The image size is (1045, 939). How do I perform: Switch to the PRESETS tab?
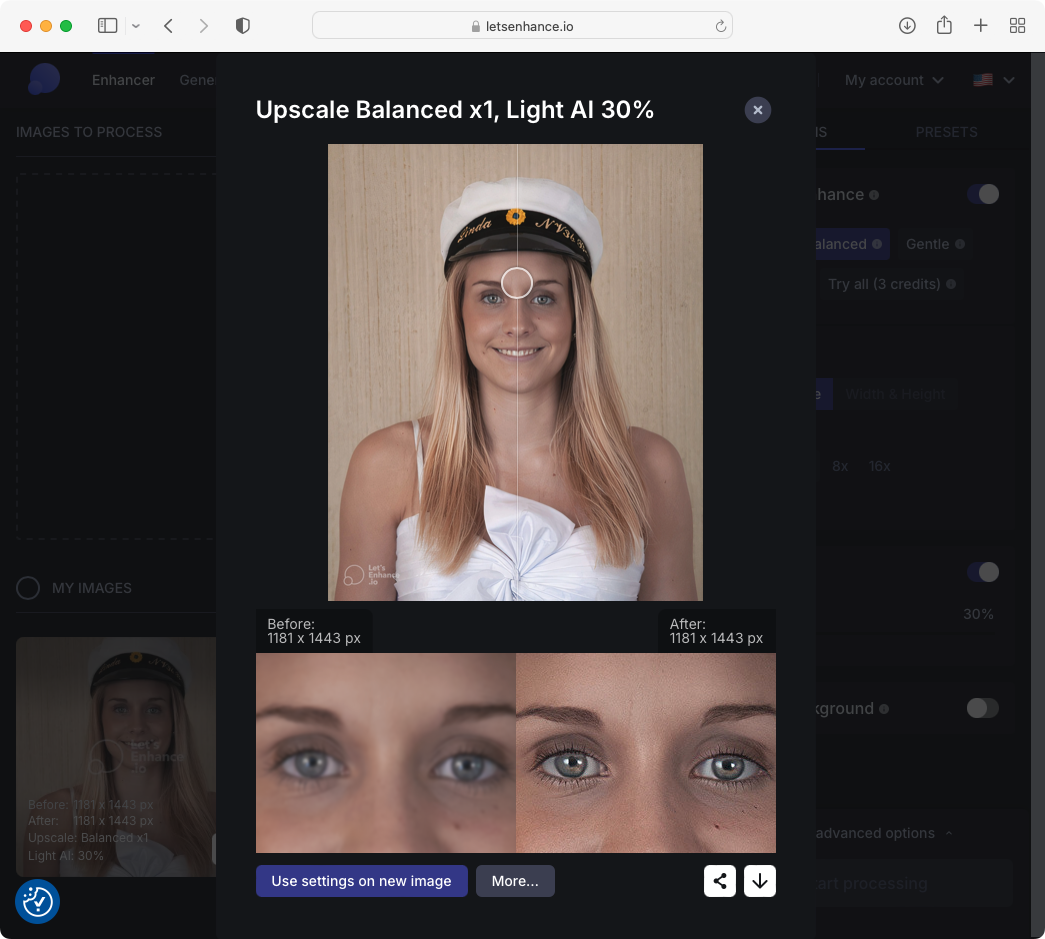946,132
